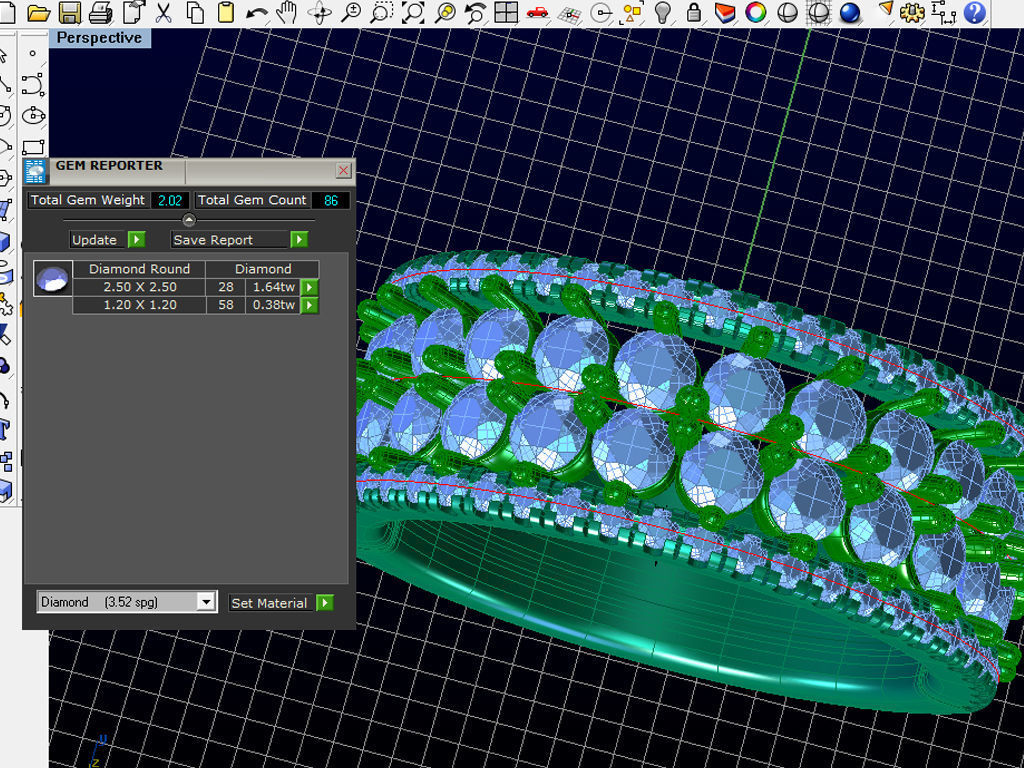Click the Four Viewports layout icon
The image size is (1024, 768).
point(506,12)
